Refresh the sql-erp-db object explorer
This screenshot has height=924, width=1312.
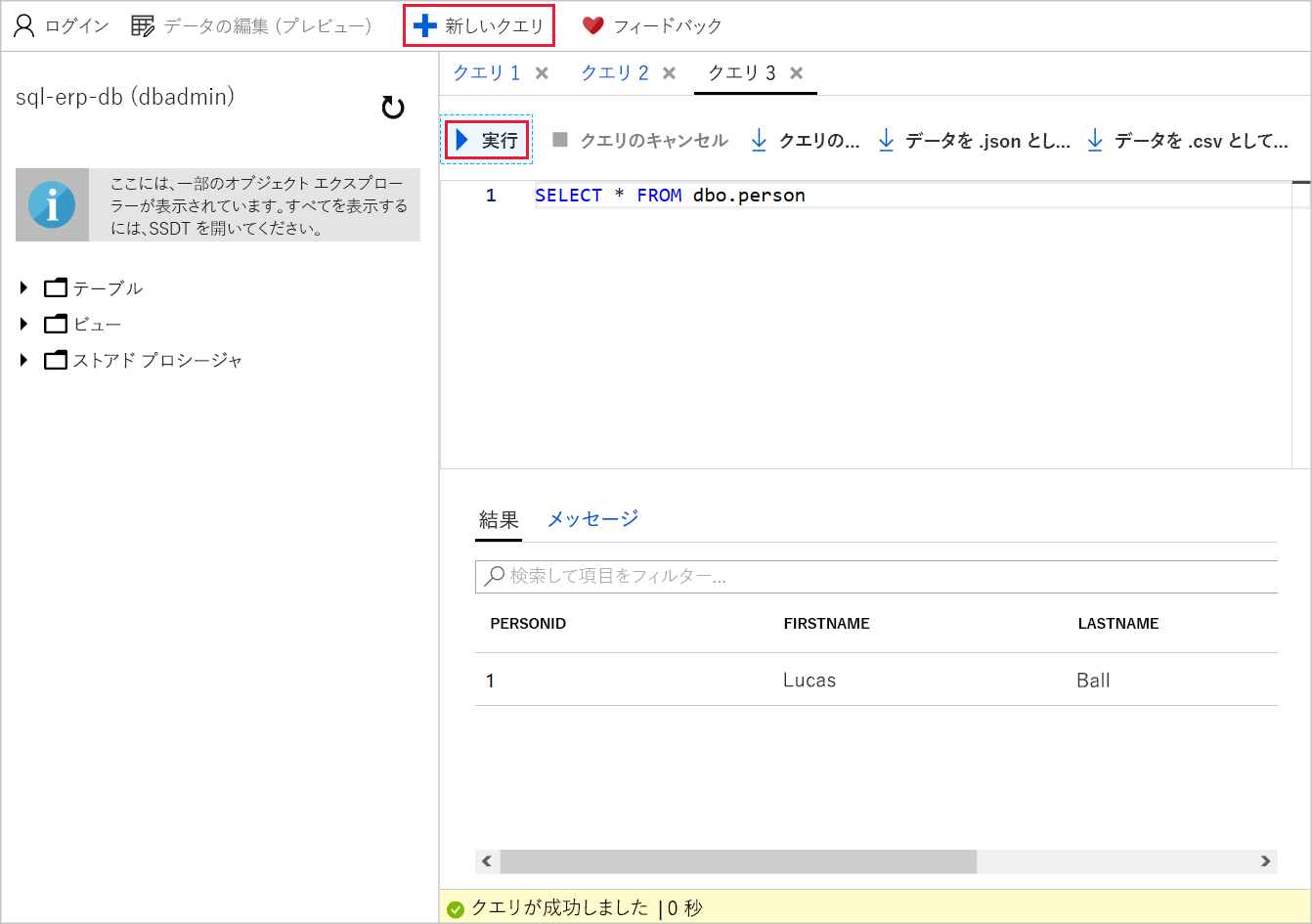pos(393,107)
